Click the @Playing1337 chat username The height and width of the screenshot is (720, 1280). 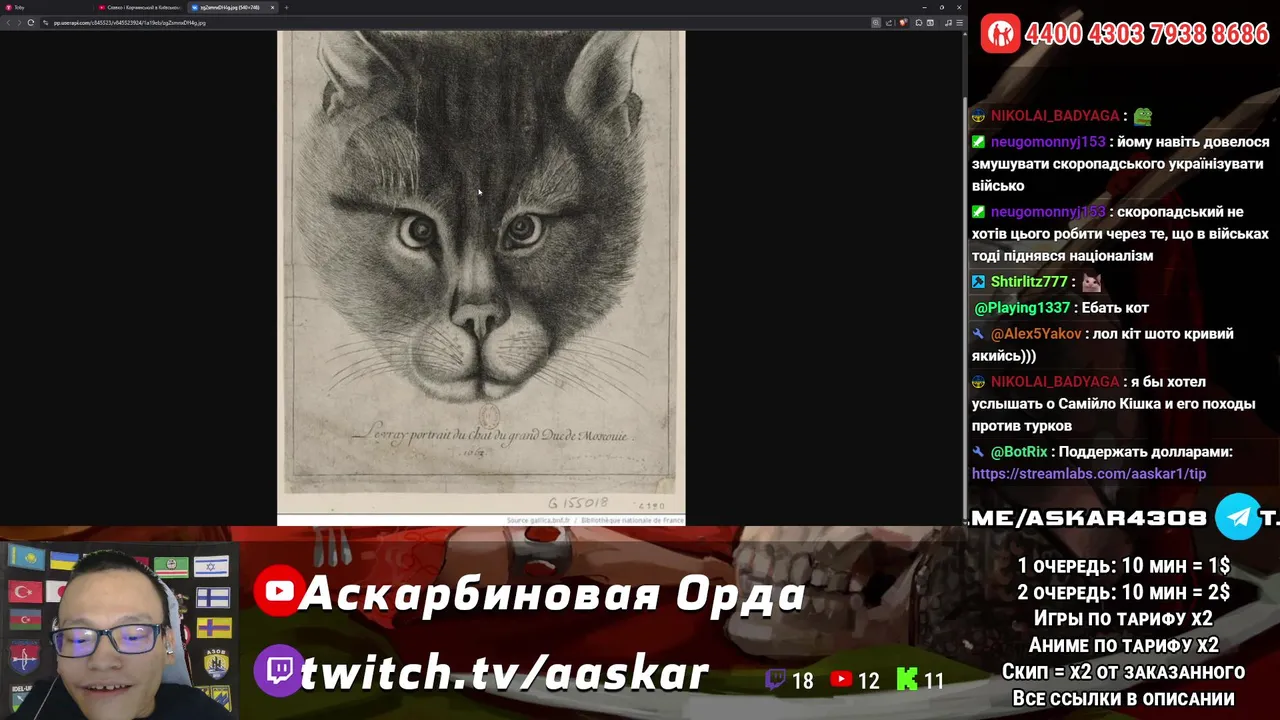(x=1022, y=308)
